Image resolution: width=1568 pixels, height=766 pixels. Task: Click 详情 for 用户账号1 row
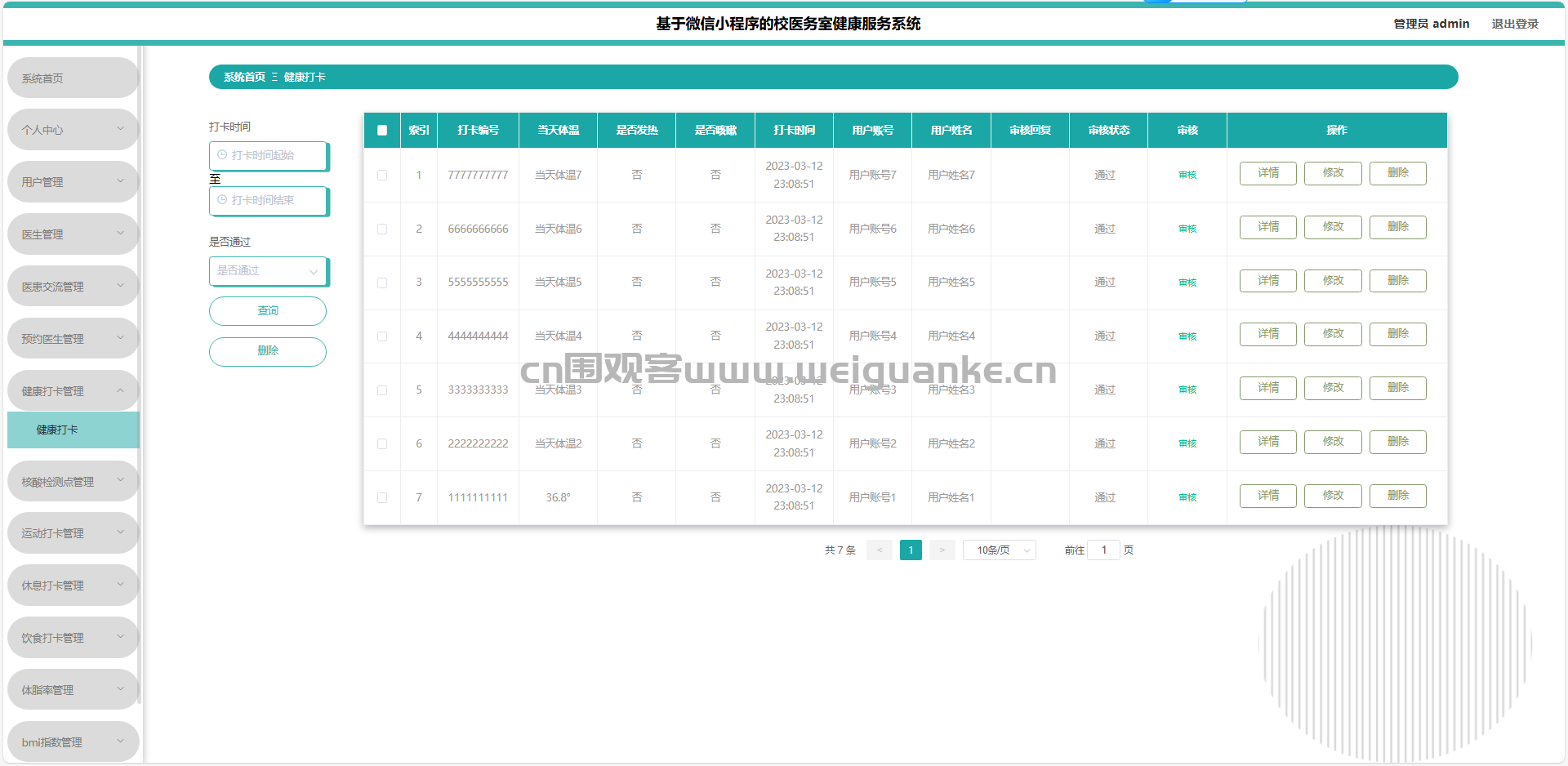click(x=1268, y=496)
